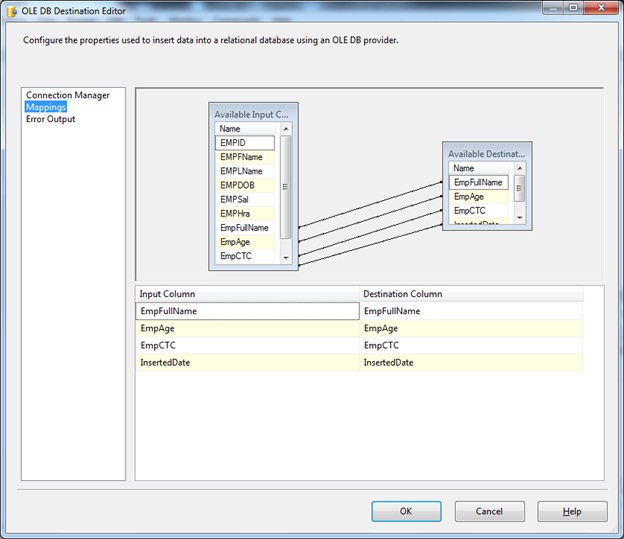Screen dimensions: 624x539
Task: Select EmpCTC cell under Destination Column
Action: 471,346
